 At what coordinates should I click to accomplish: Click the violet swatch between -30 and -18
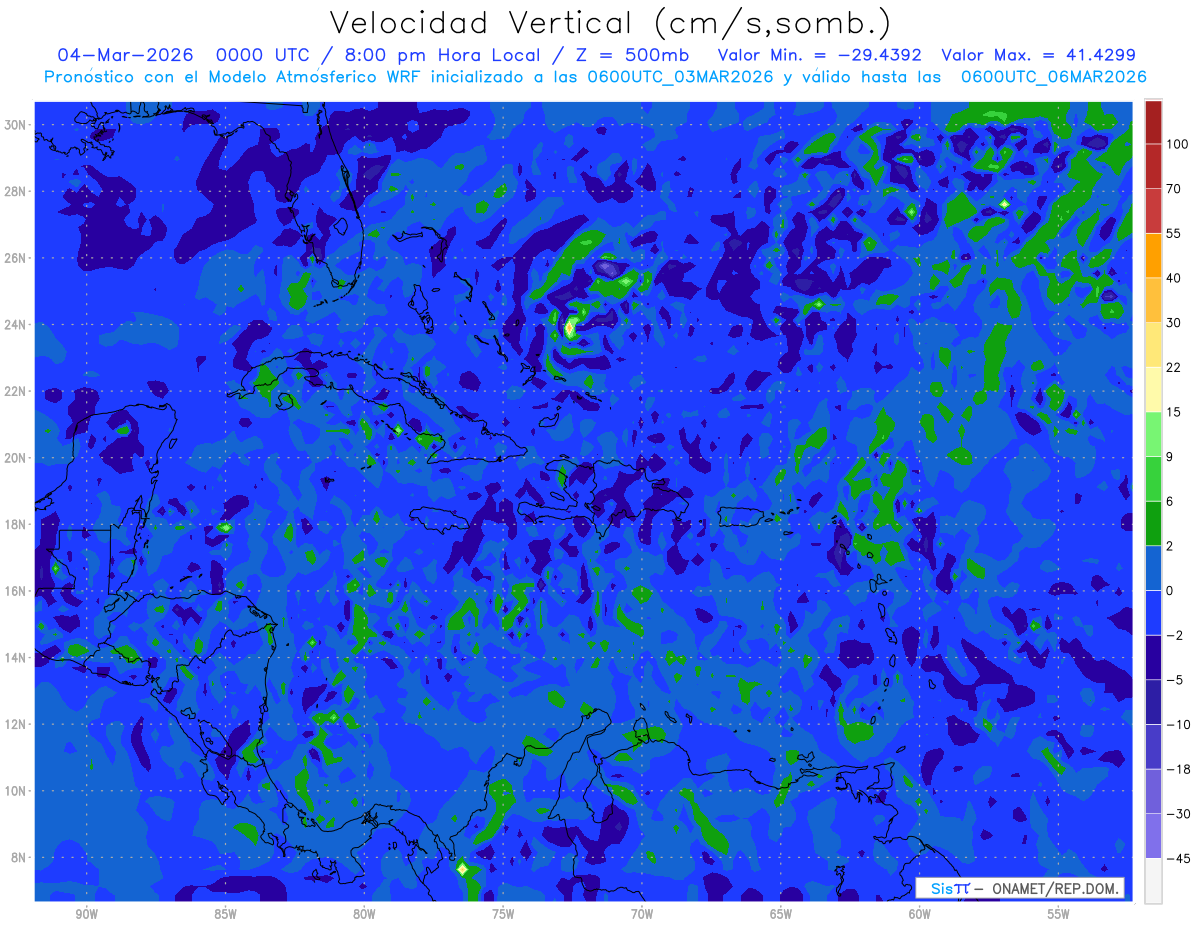[1153, 791]
